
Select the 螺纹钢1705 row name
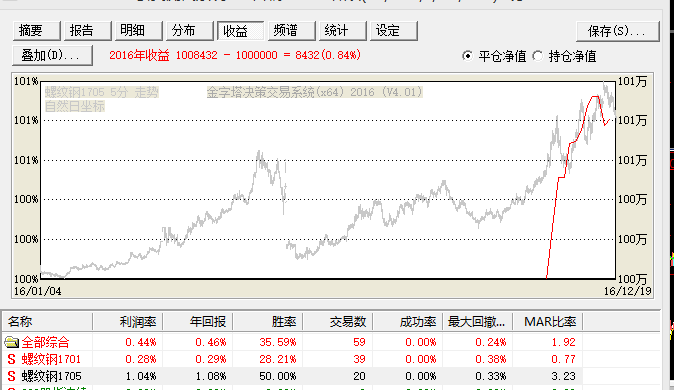pos(51,376)
